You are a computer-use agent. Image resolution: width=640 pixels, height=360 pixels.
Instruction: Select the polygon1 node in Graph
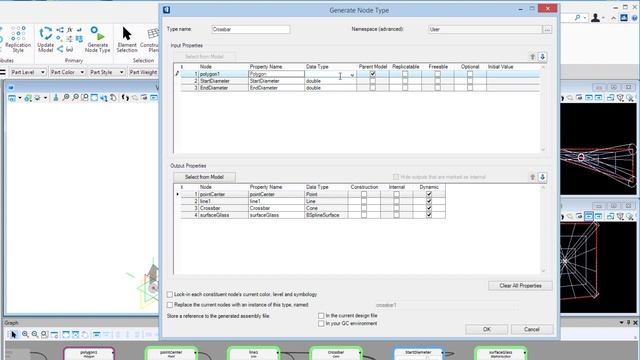tap(89, 353)
